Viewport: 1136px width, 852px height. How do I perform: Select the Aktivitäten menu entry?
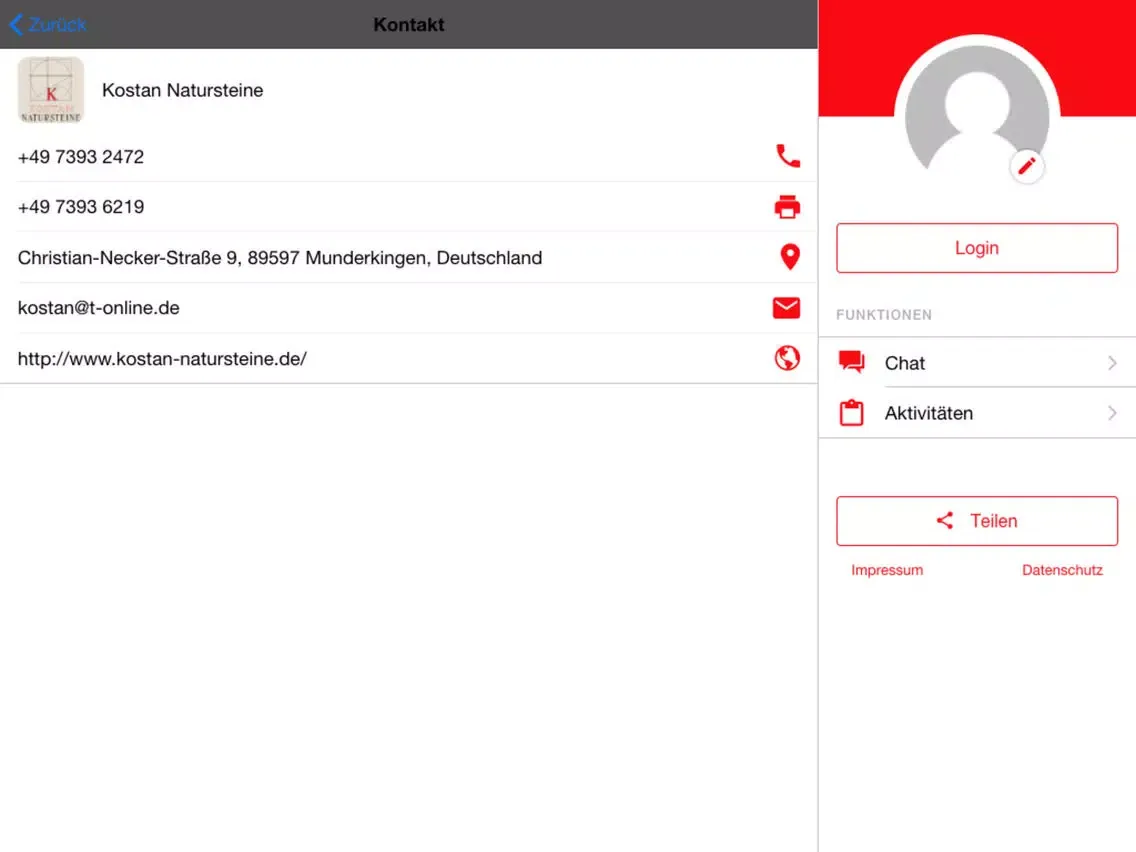point(977,413)
